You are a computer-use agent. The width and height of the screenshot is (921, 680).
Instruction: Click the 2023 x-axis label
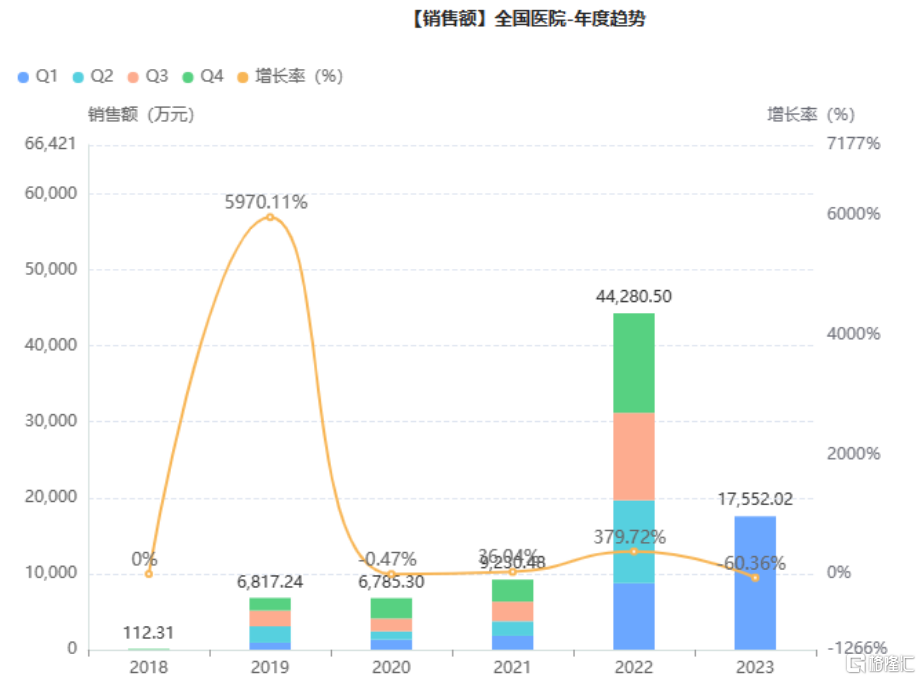coord(755,668)
